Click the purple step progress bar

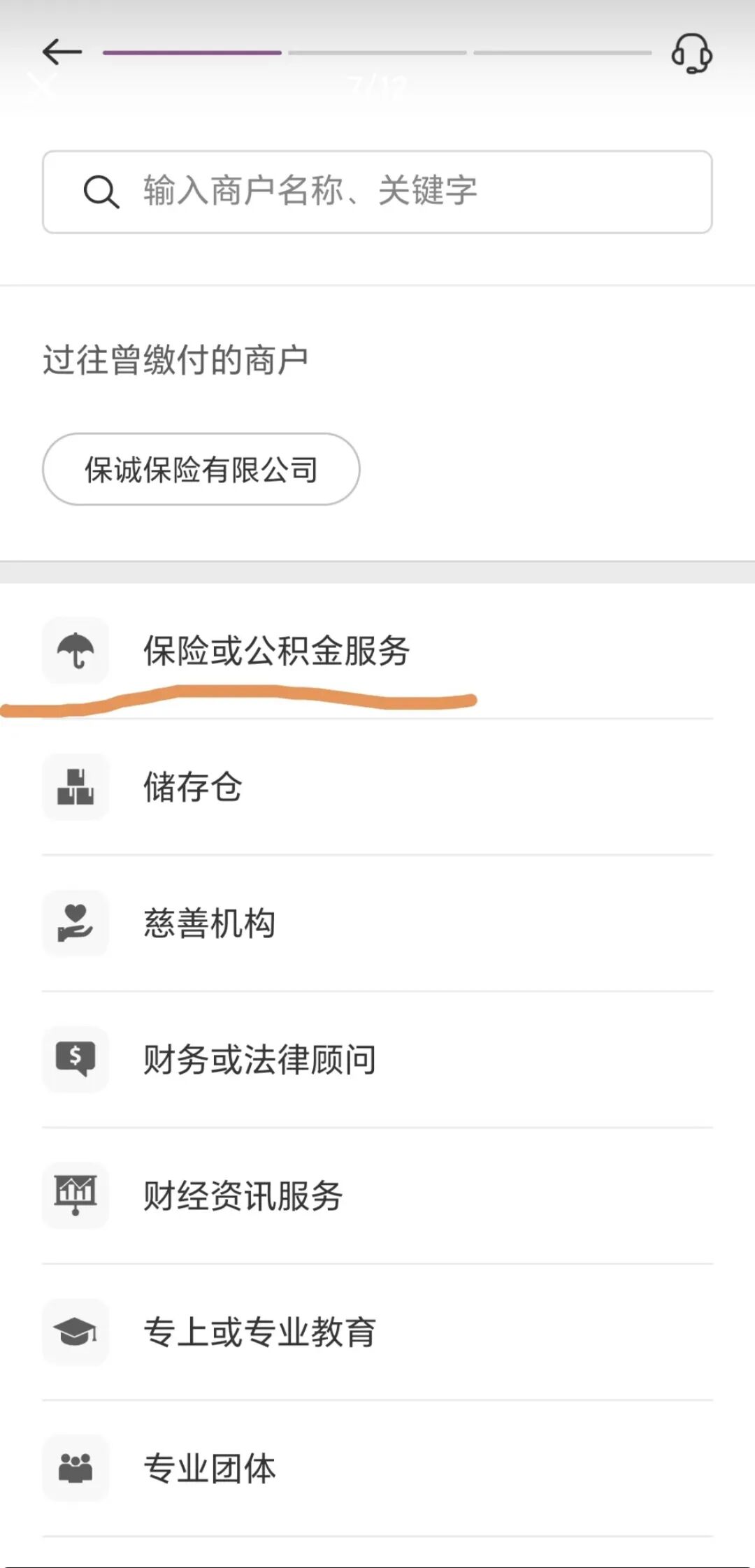coord(192,52)
